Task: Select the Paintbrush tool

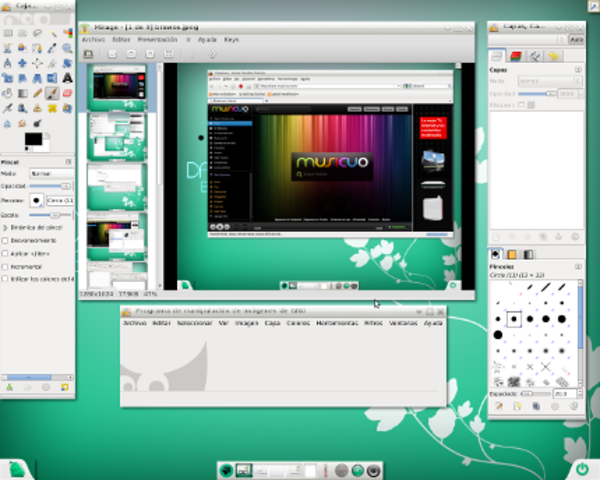Action: 52,93
